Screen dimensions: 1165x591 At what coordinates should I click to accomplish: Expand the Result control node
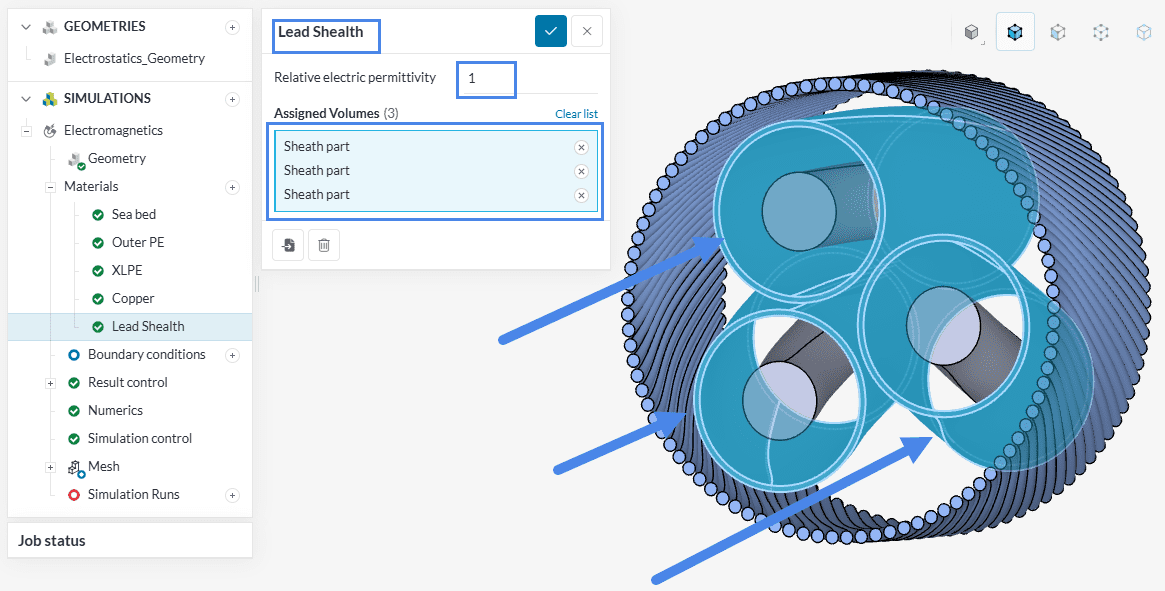point(50,383)
